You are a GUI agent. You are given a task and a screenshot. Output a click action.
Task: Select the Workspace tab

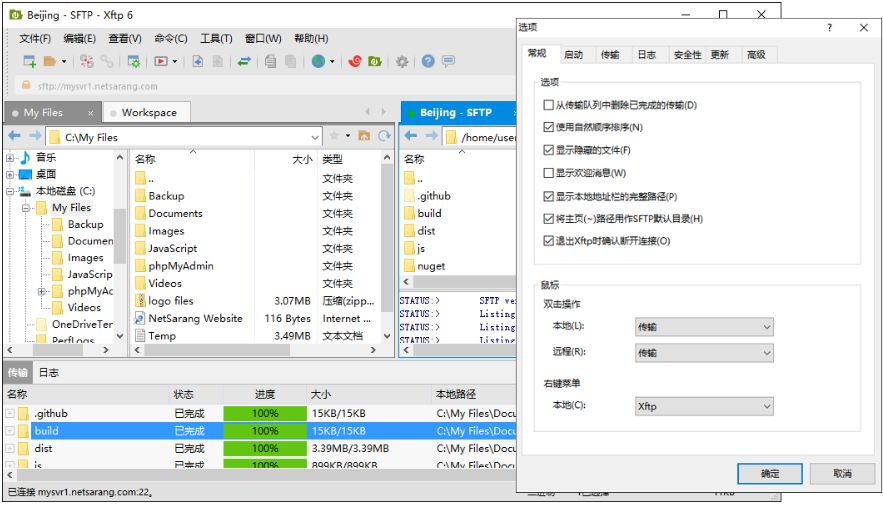(148, 113)
